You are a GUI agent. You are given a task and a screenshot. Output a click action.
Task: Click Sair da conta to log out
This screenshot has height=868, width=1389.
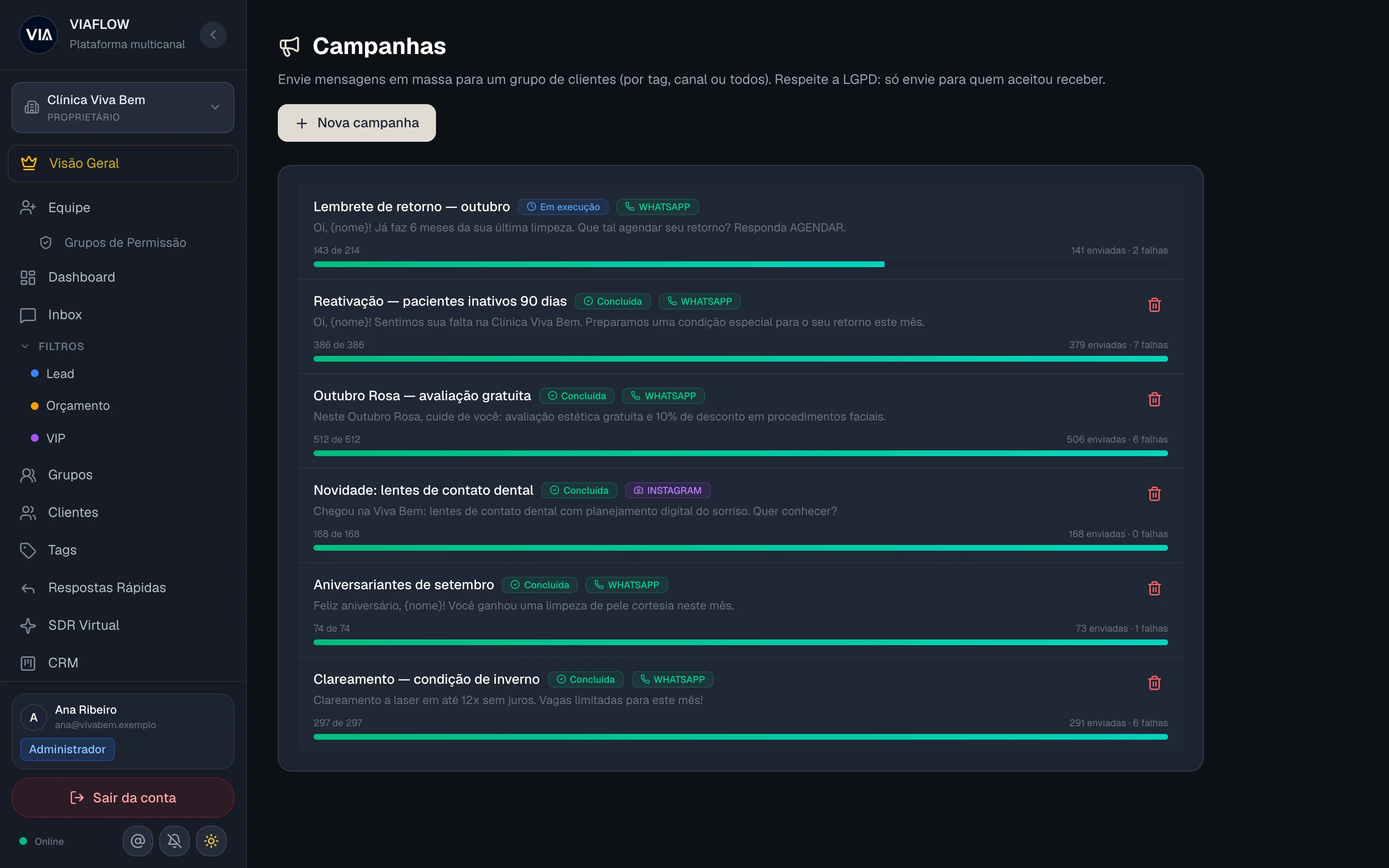tap(123, 798)
